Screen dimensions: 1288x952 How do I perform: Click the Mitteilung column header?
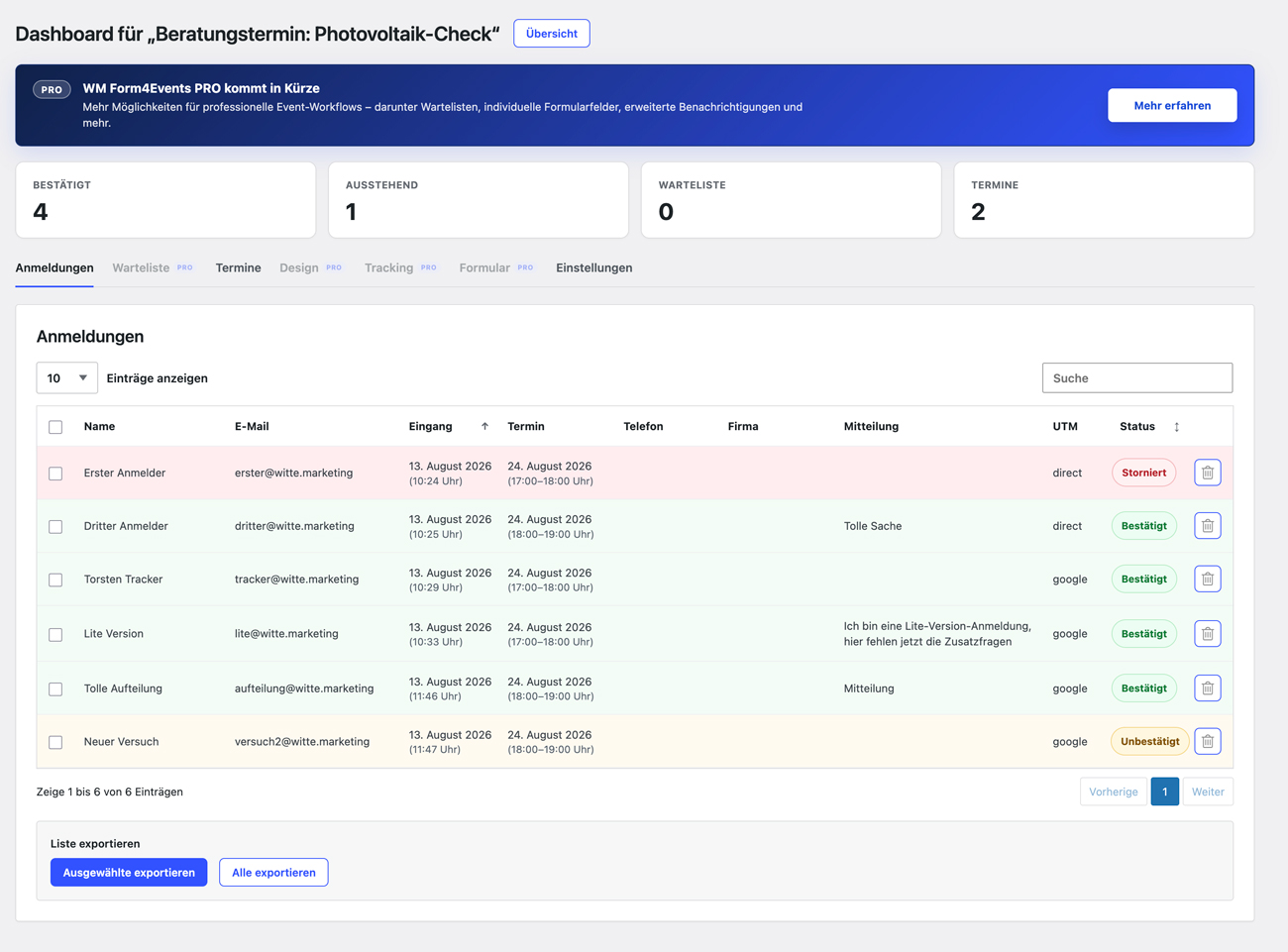coord(871,426)
